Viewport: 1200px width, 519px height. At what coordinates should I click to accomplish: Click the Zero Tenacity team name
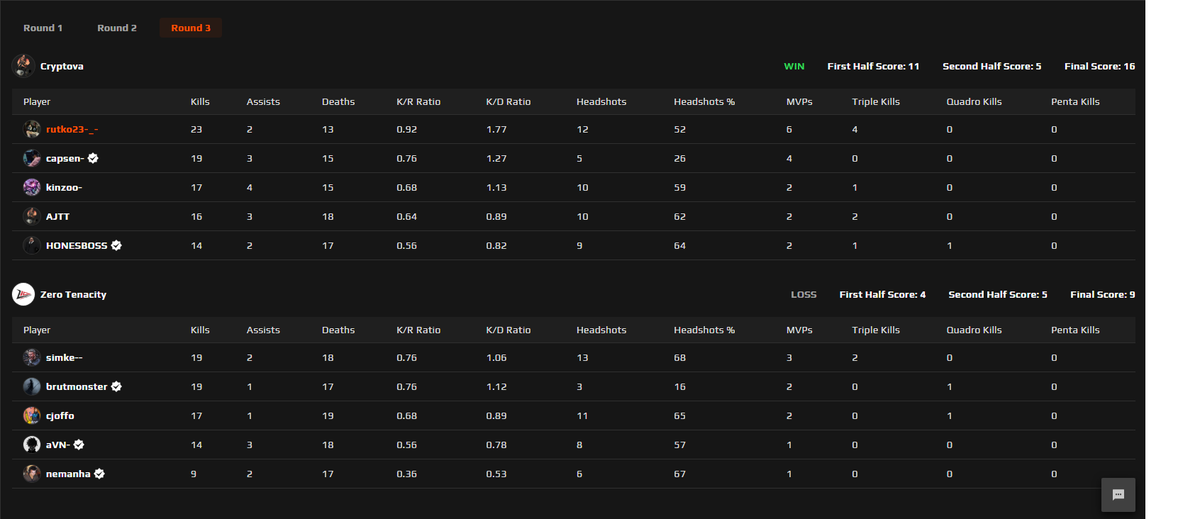tap(73, 294)
